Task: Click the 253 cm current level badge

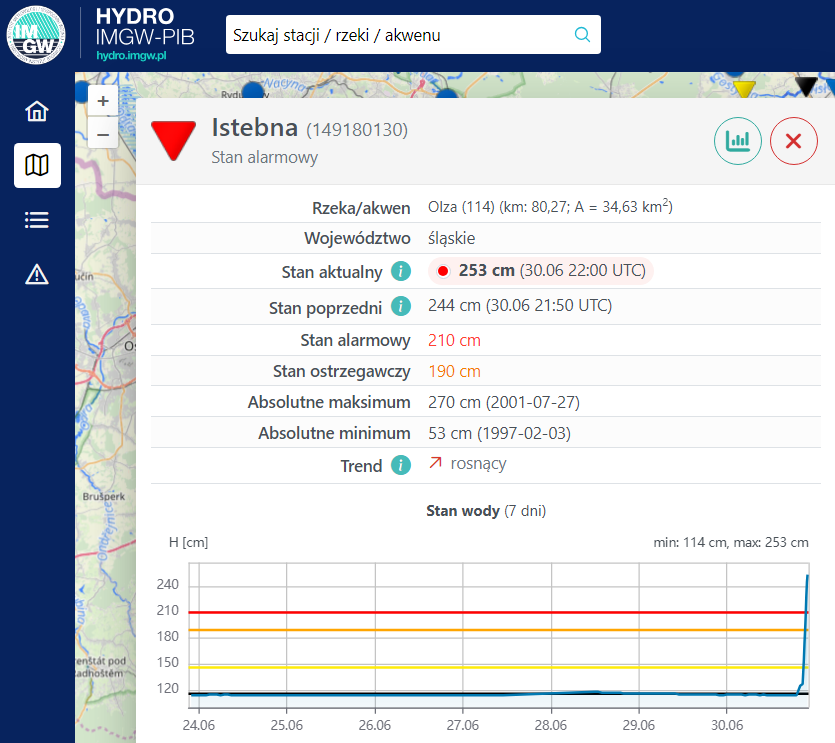Action: [x=541, y=271]
